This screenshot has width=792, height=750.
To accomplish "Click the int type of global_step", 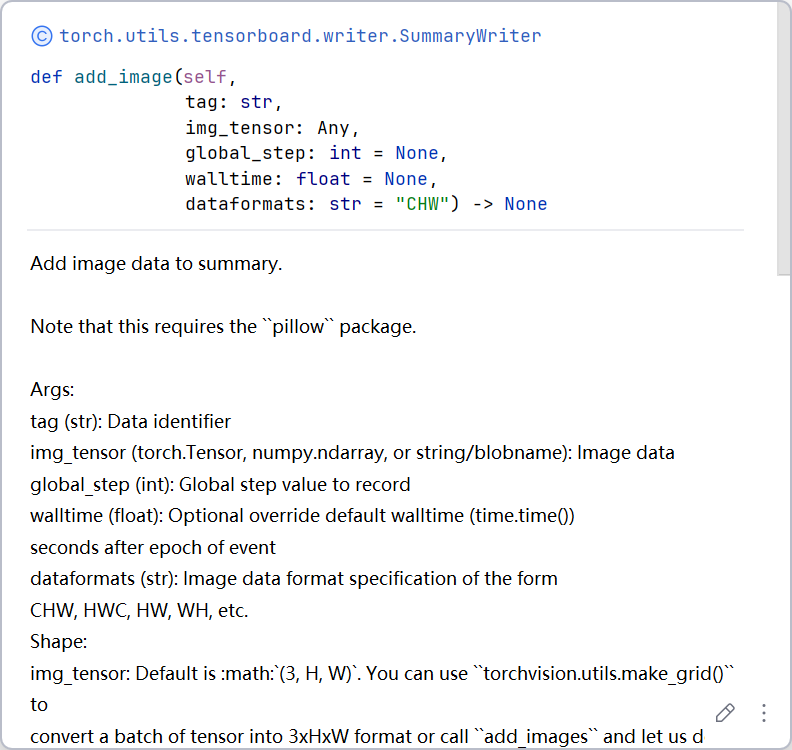I will tap(345, 153).
